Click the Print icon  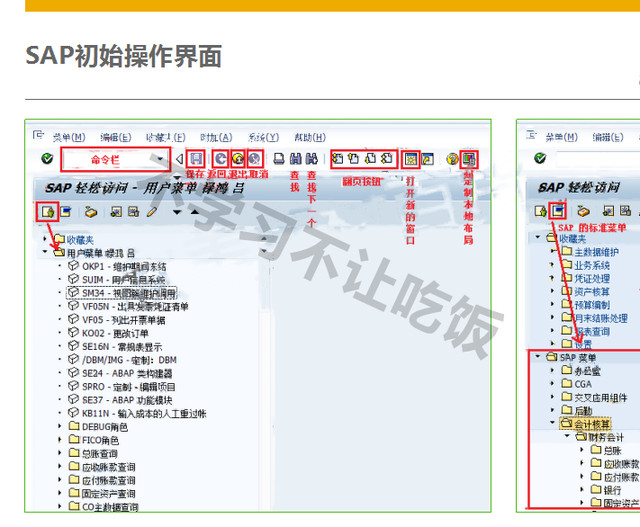point(279,158)
